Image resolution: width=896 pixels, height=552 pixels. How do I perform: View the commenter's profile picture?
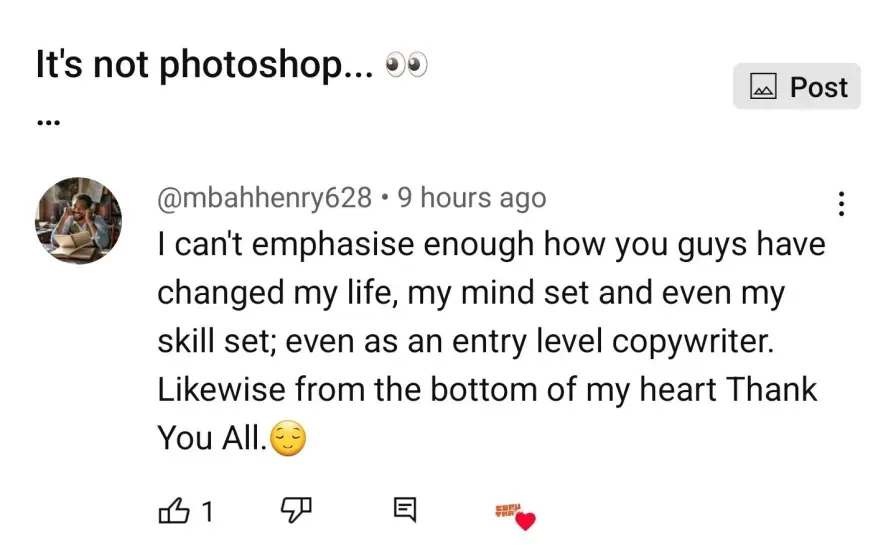(x=79, y=221)
